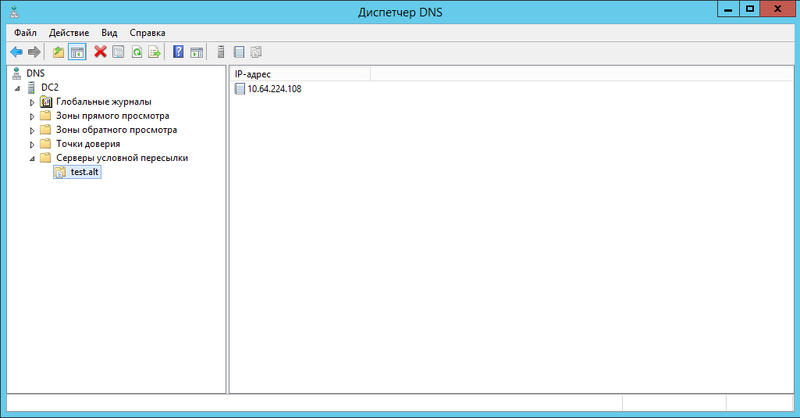Open the Файл menu
Screen dimensions: 800x418
(x=25, y=33)
